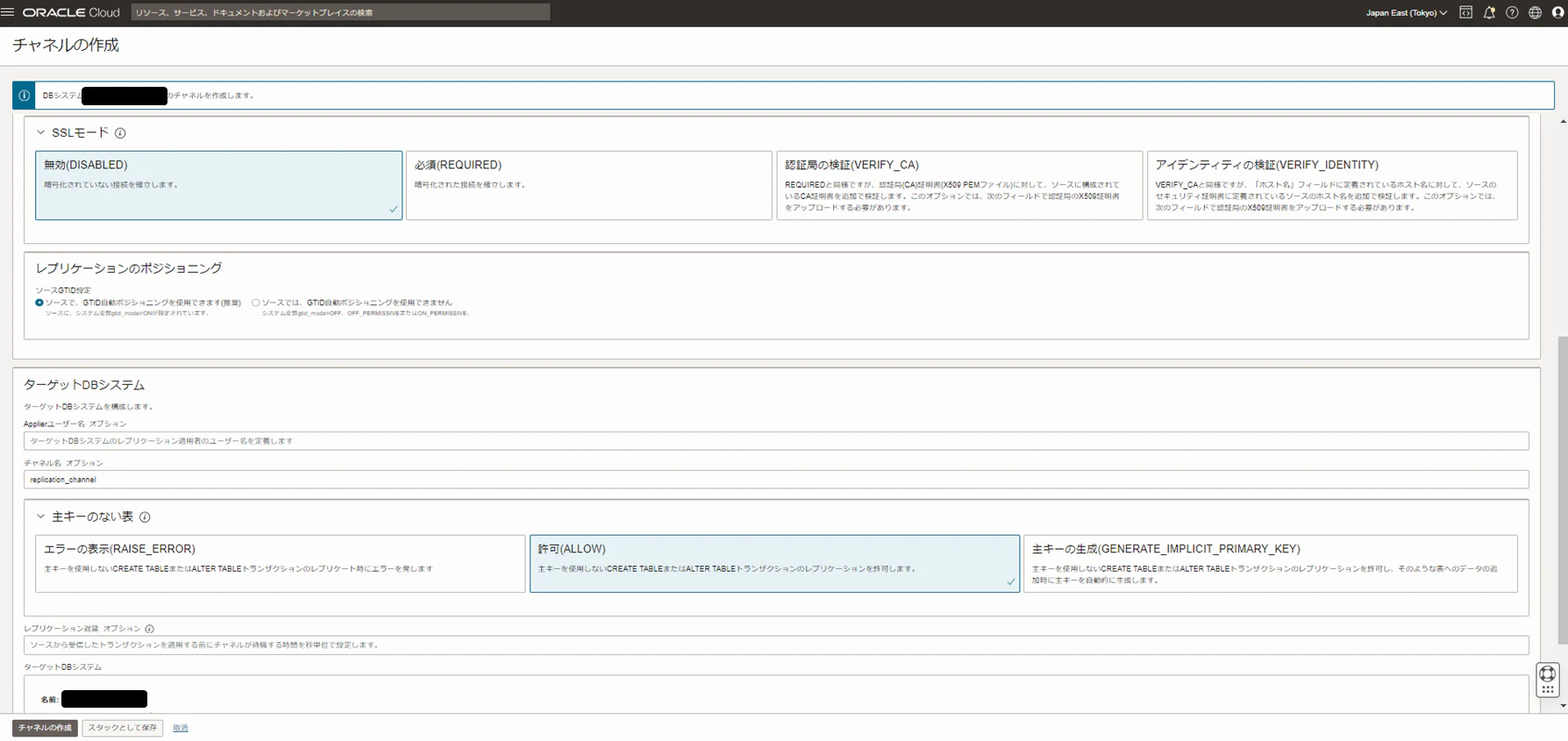Viewport: 1568px width, 741px height.
Task: Click into the チャネル名 input field
Action: [x=776, y=480]
